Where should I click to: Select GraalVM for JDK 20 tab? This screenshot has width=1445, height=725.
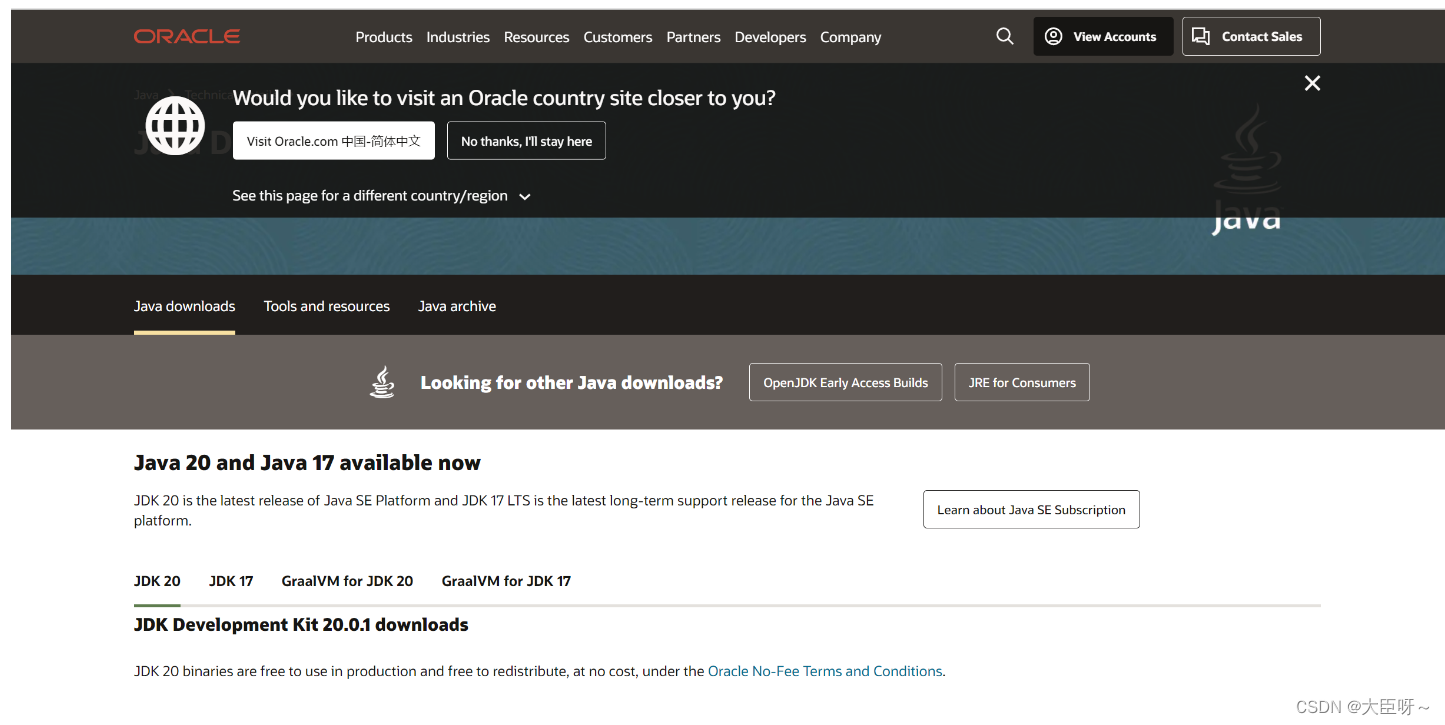[x=347, y=581]
